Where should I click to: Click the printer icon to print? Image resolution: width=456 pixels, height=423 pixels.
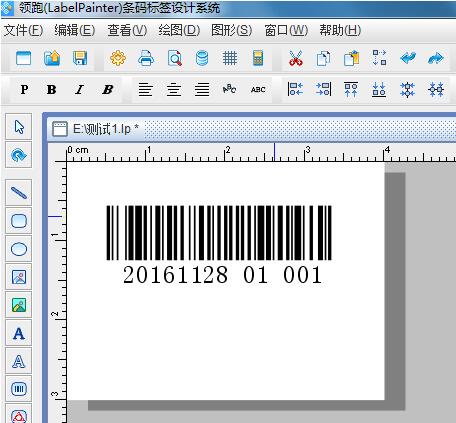(146, 59)
